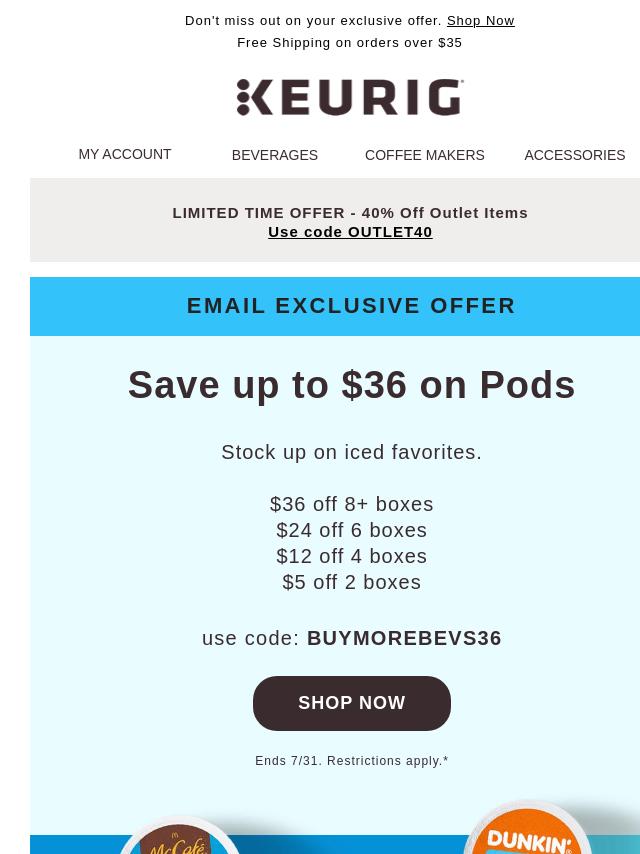The image size is (640, 854).
Task: Click the Use code OUTLET40 link
Action: pos(350,232)
